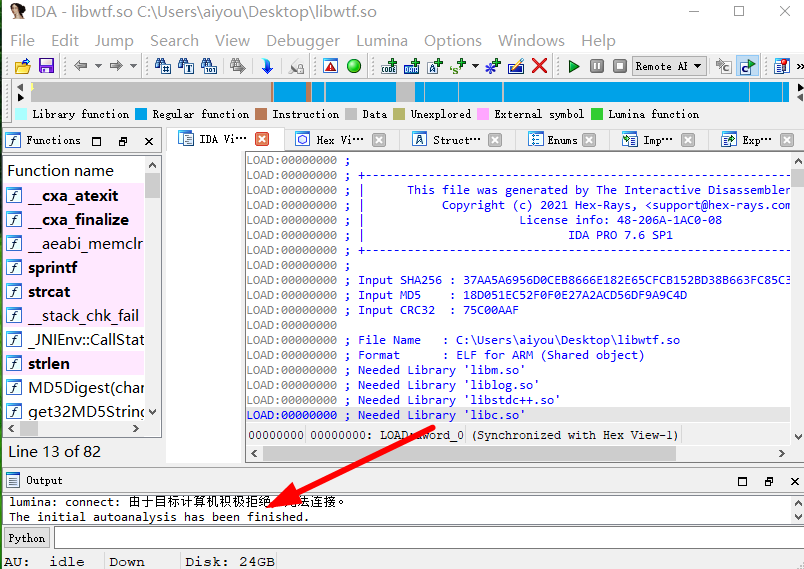Click the Jump forward arrow icon
Viewport: 804px width, 569px height.
[x=116, y=66]
